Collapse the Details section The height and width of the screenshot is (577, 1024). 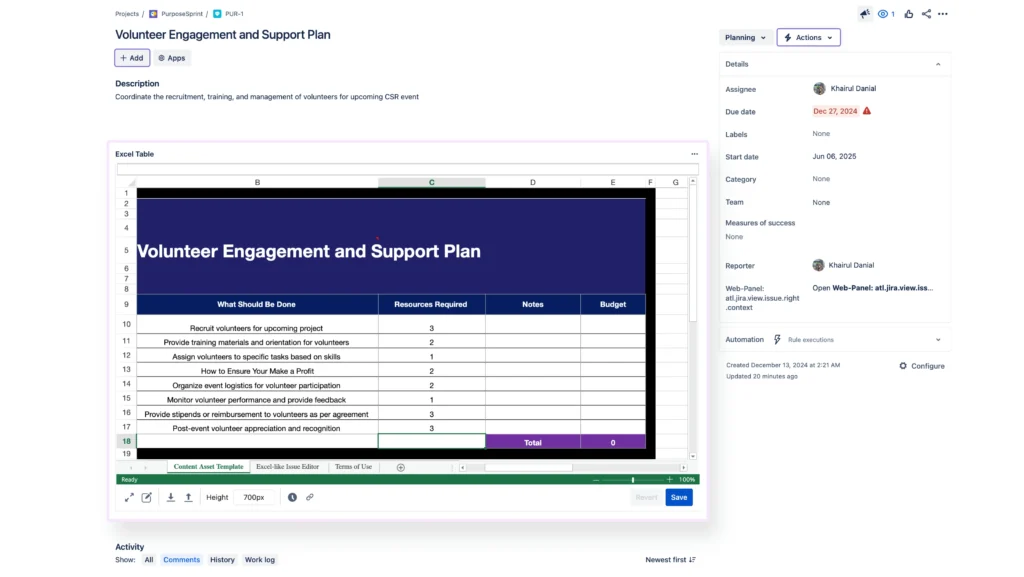click(938, 65)
